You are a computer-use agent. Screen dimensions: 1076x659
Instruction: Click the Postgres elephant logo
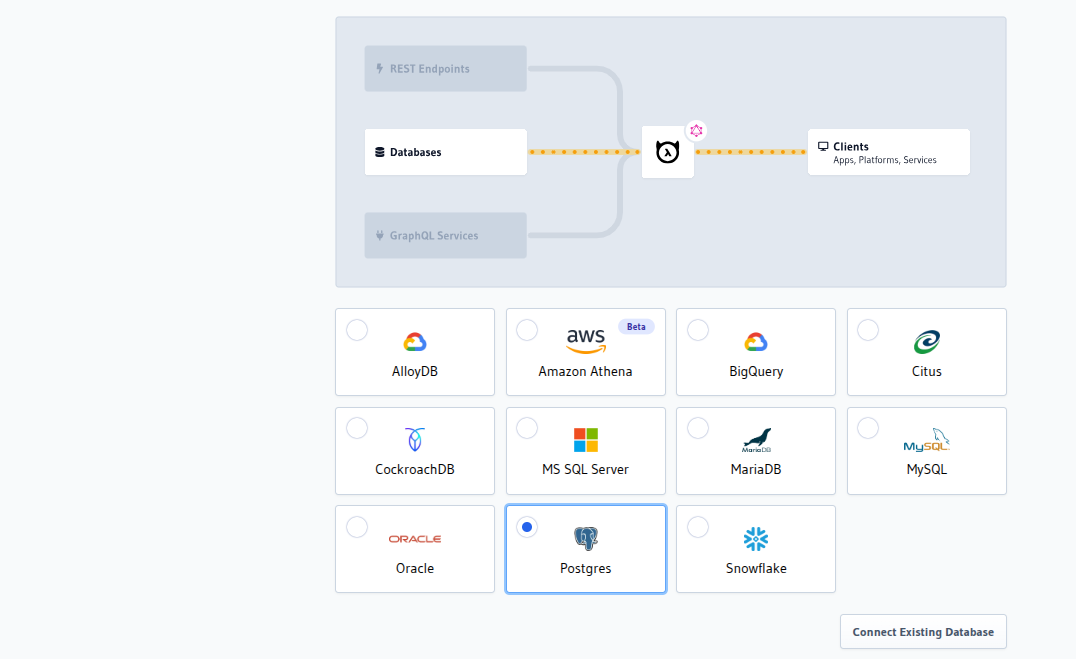(x=585, y=539)
